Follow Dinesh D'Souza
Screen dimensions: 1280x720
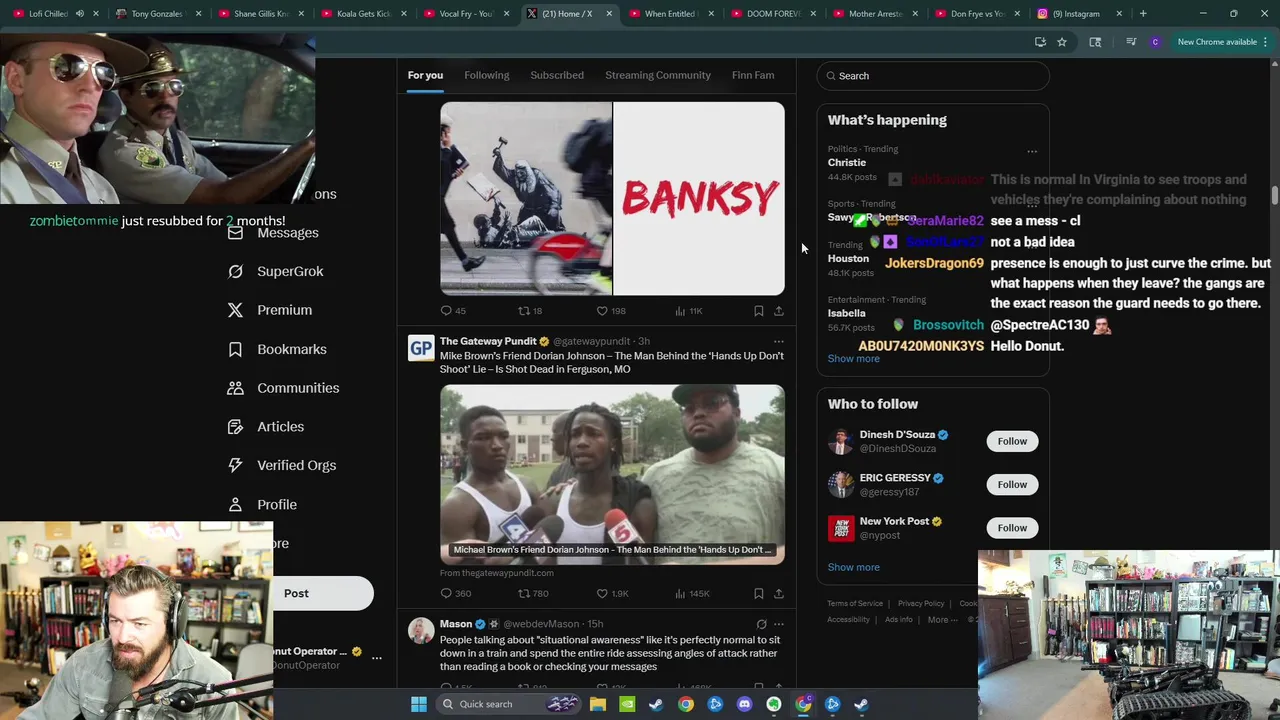[x=1012, y=441]
